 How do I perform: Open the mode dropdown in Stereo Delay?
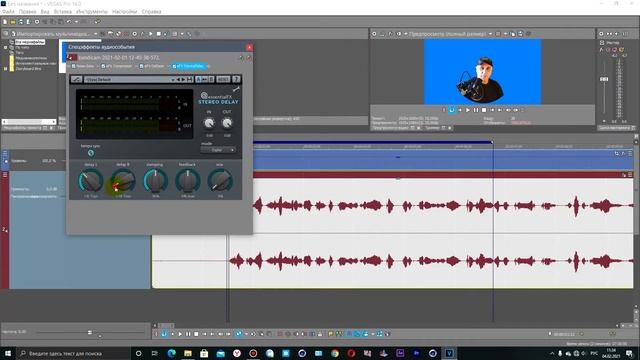tap(218, 150)
